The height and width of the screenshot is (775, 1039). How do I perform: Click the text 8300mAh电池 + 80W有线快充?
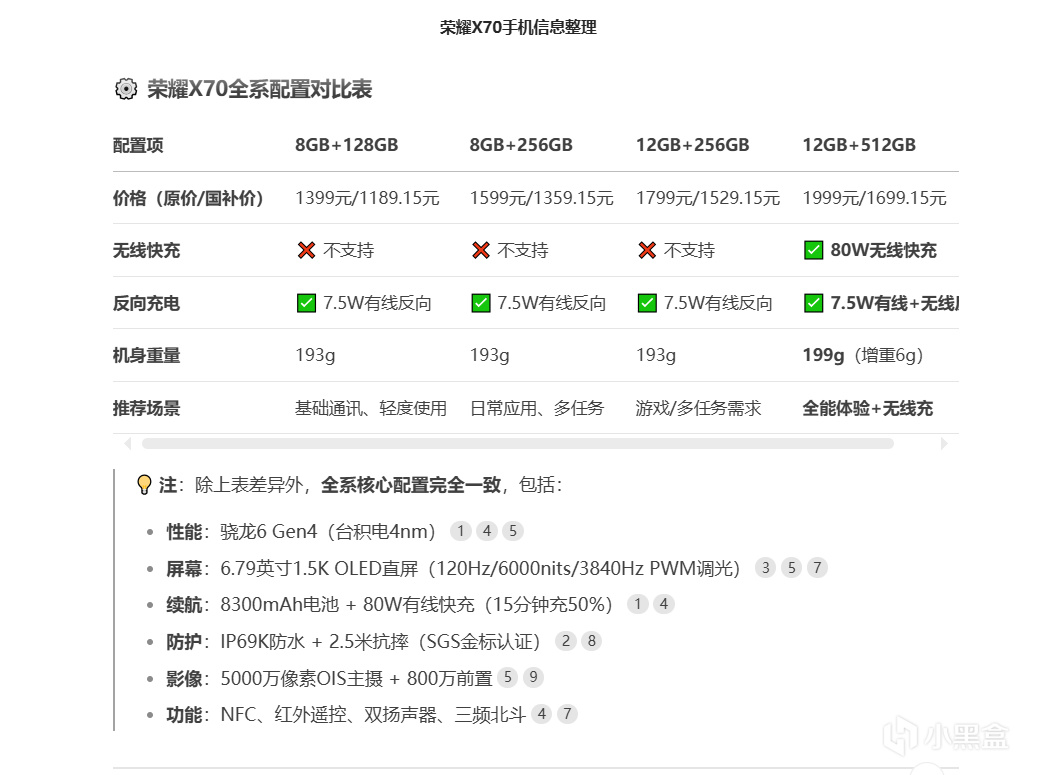pos(347,605)
